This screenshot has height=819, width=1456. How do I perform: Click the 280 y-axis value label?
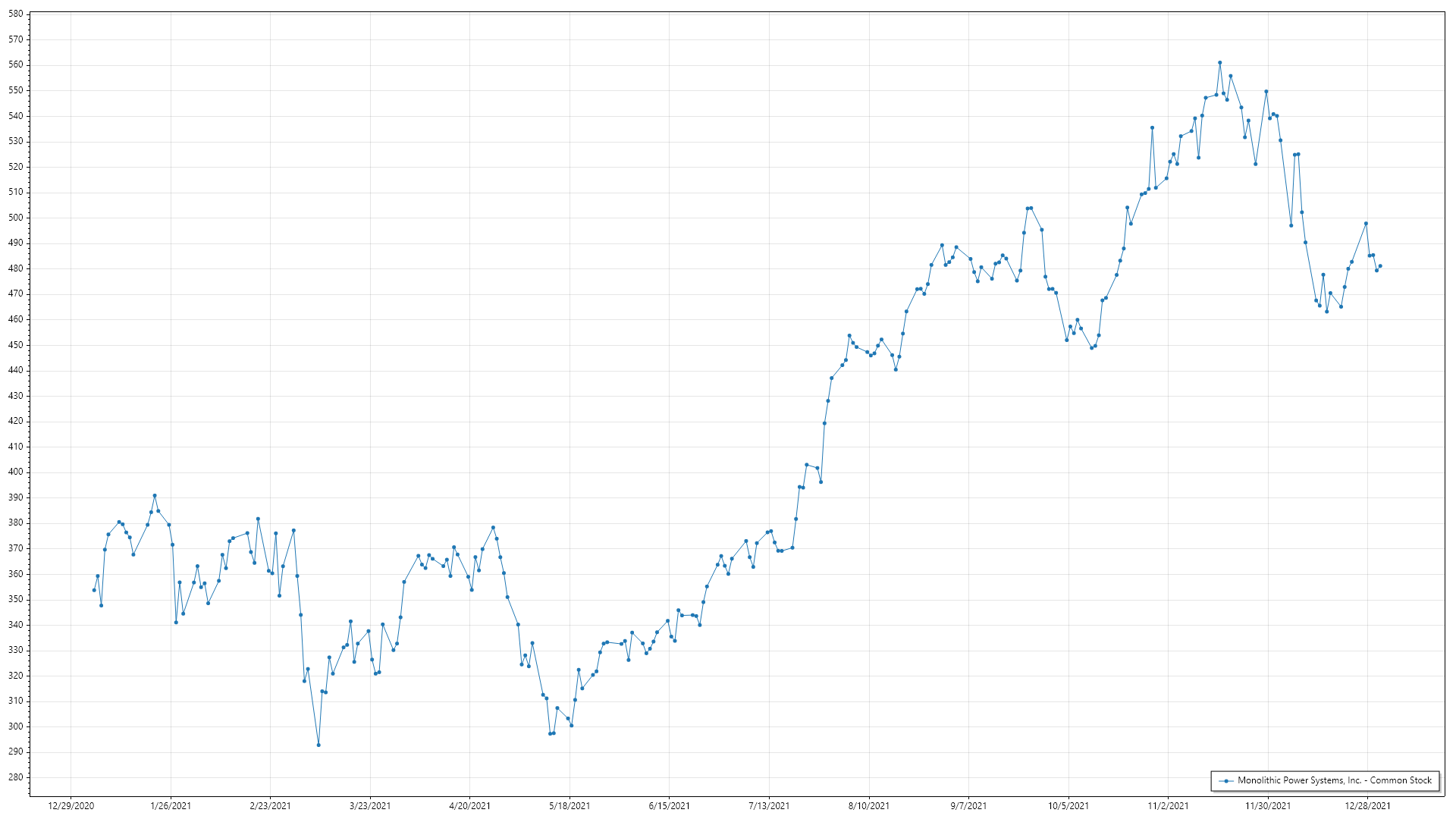click(x=16, y=777)
